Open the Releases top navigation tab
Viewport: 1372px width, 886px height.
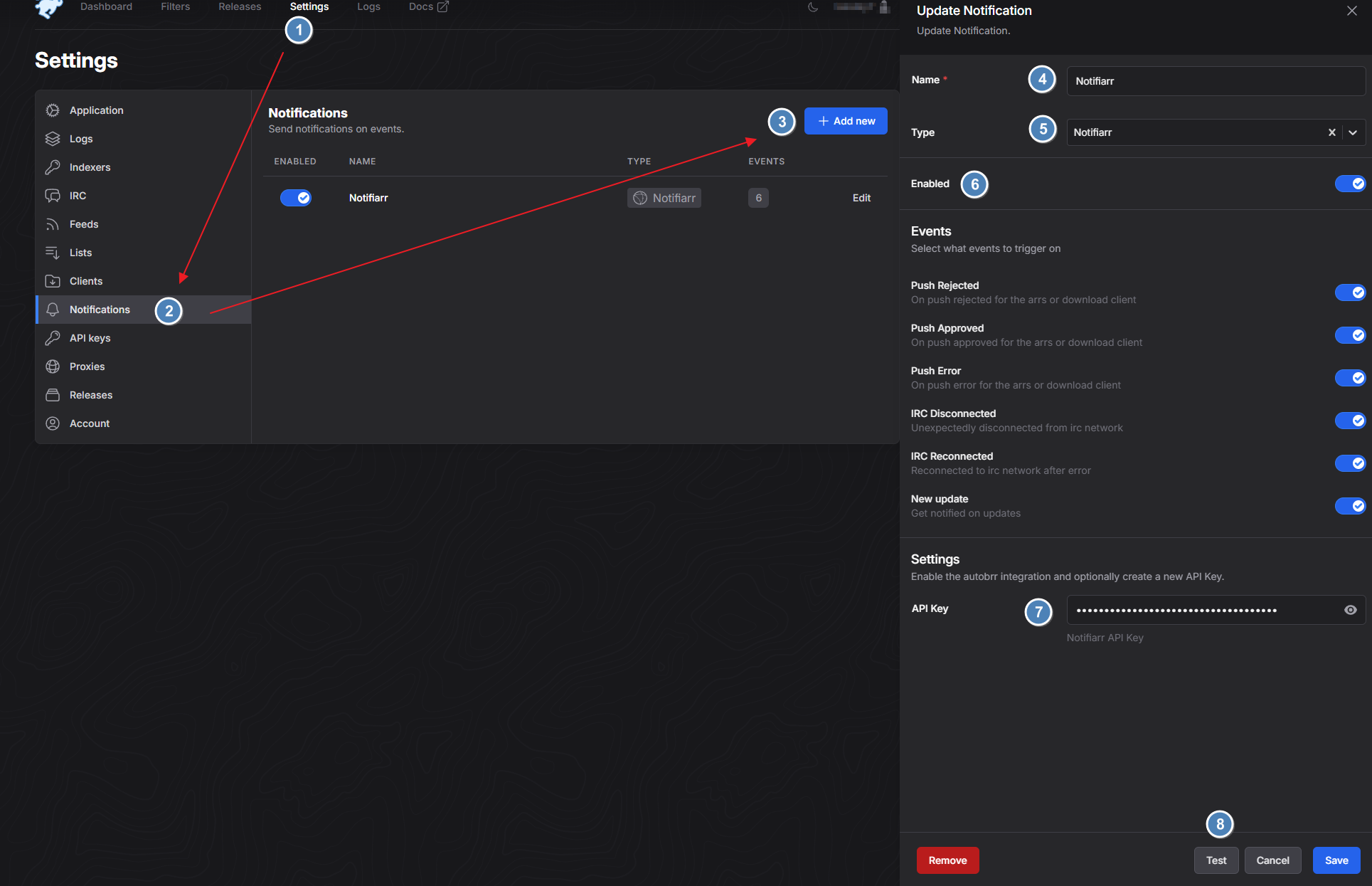(x=240, y=6)
